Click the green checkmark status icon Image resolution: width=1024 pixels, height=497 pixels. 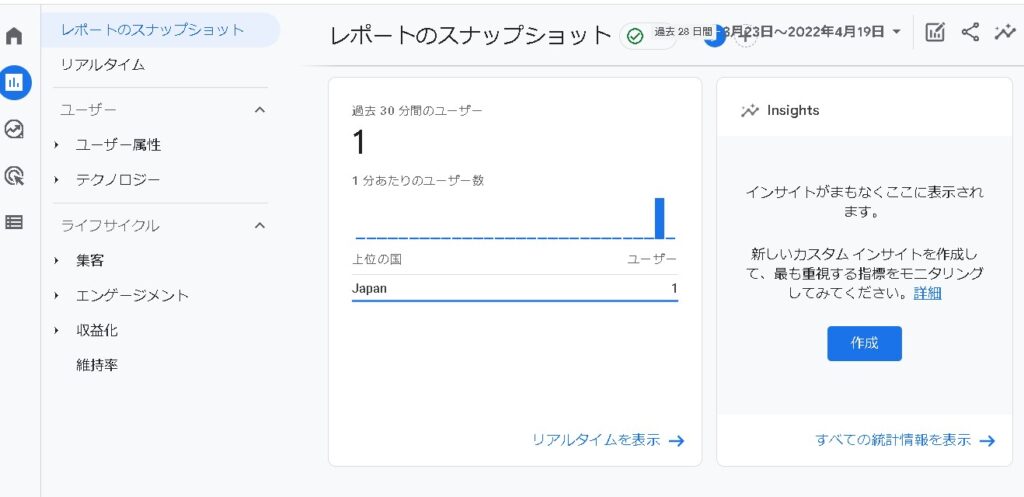(635, 36)
